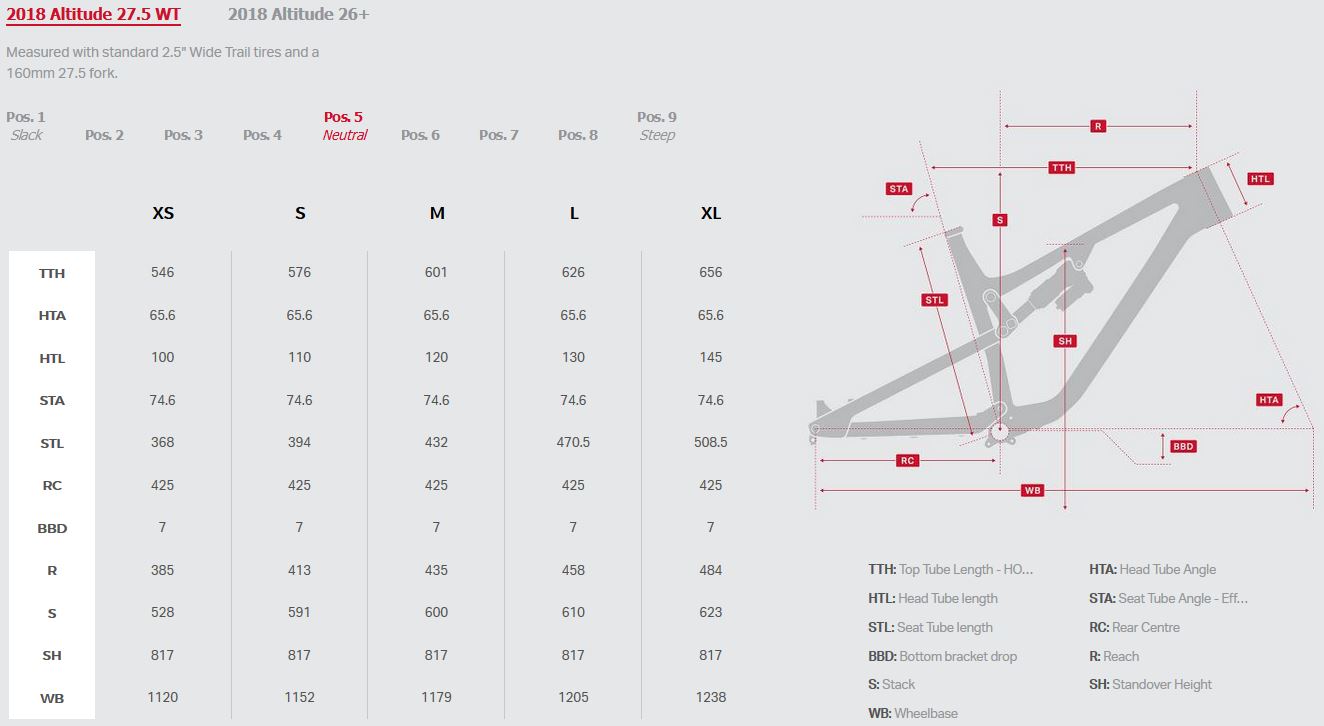1324x726 pixels.
Task: Click the STL badge along the seat tube
Action: [934, 299]
